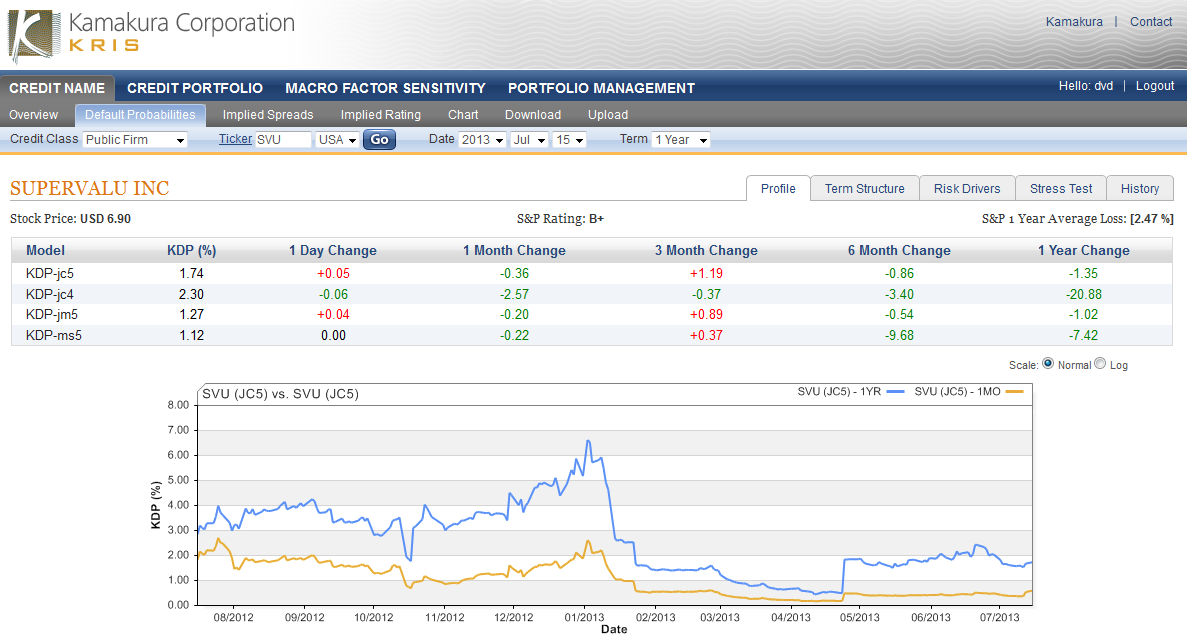Click the Model column header
Image resolution: width=1187 pixels, height=639 pixels.
(45, 251)
